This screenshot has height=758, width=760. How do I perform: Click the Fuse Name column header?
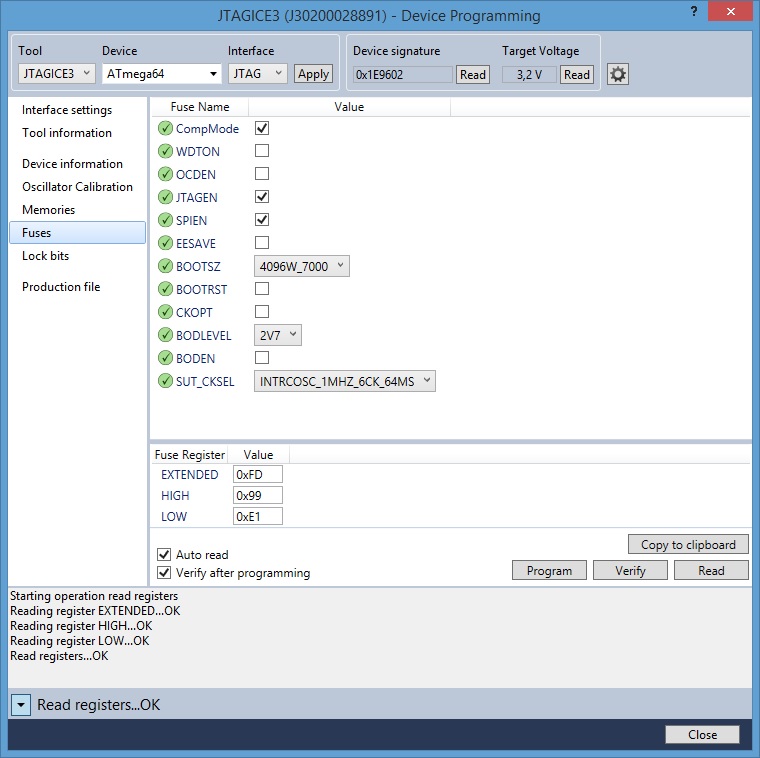(x=200, y=107)
